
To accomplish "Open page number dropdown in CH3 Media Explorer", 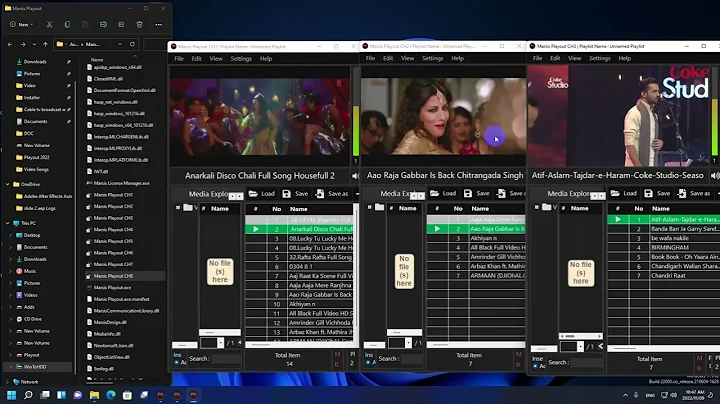I will [x=580, y=346].
